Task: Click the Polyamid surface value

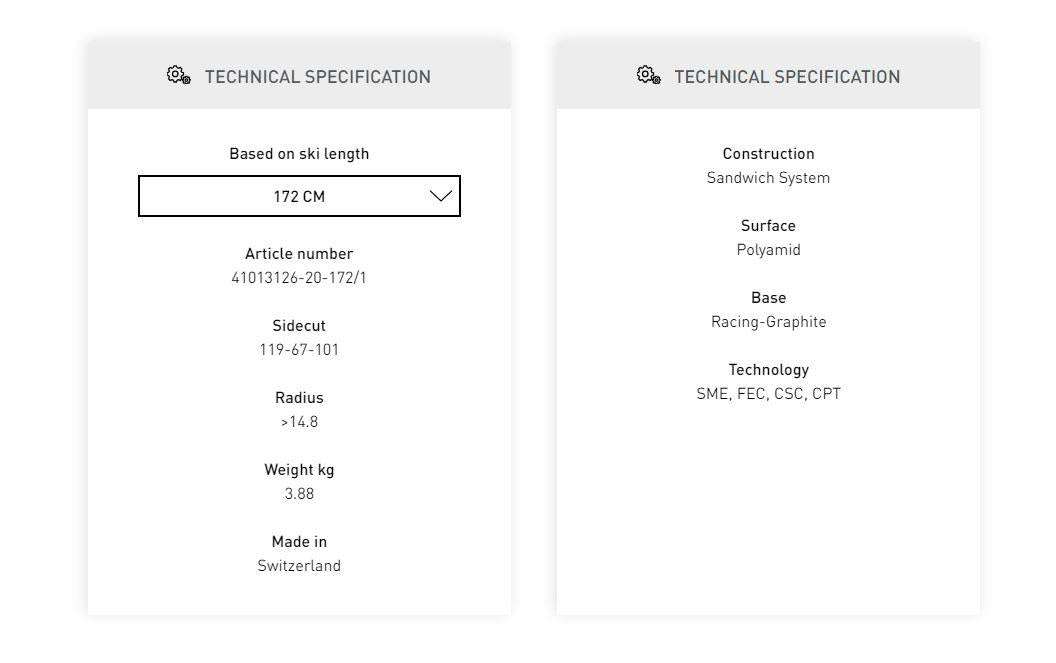Action: click(768, 250)
